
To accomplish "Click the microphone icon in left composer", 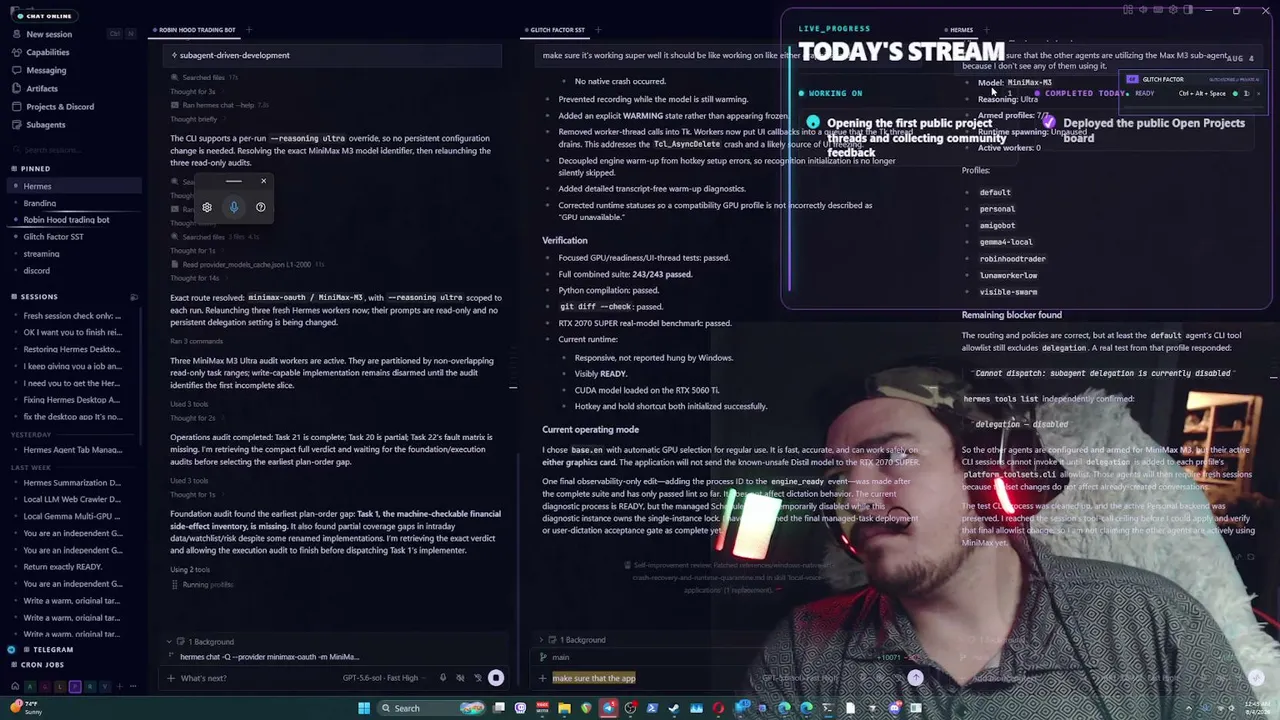I will (x=442, y=678).
